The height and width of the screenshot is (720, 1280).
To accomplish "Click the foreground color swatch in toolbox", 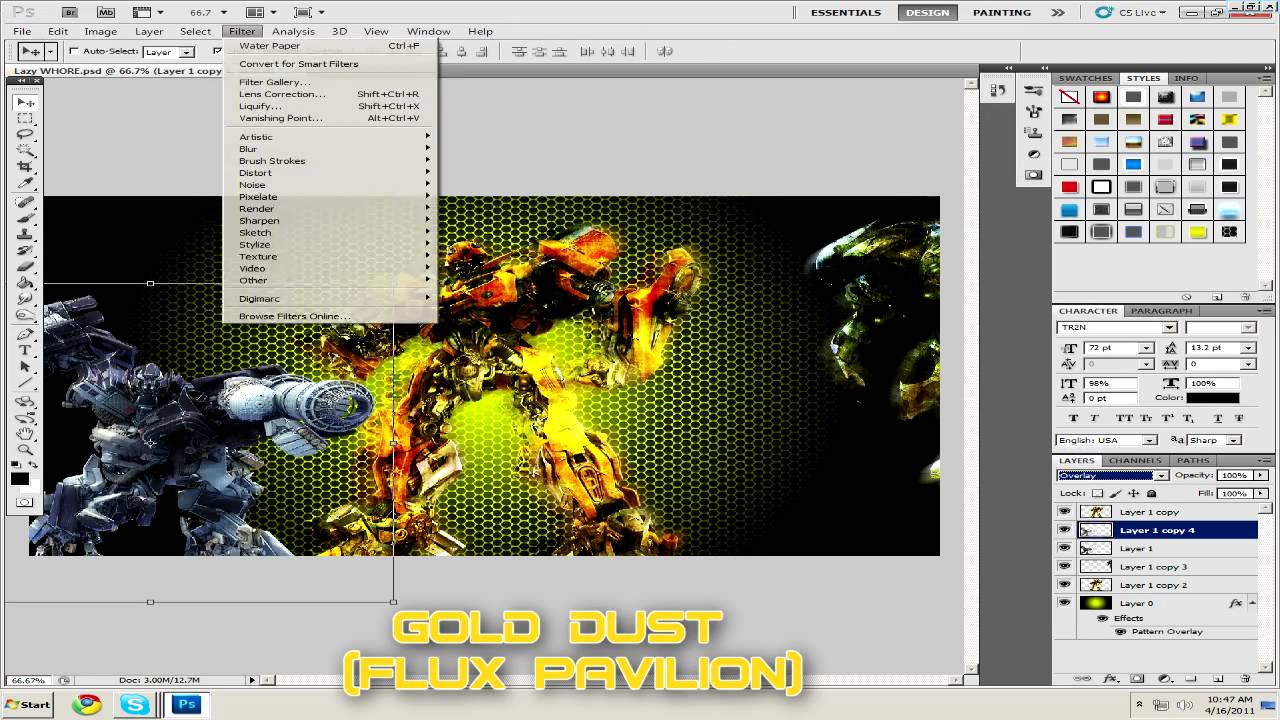I will 21,479.
